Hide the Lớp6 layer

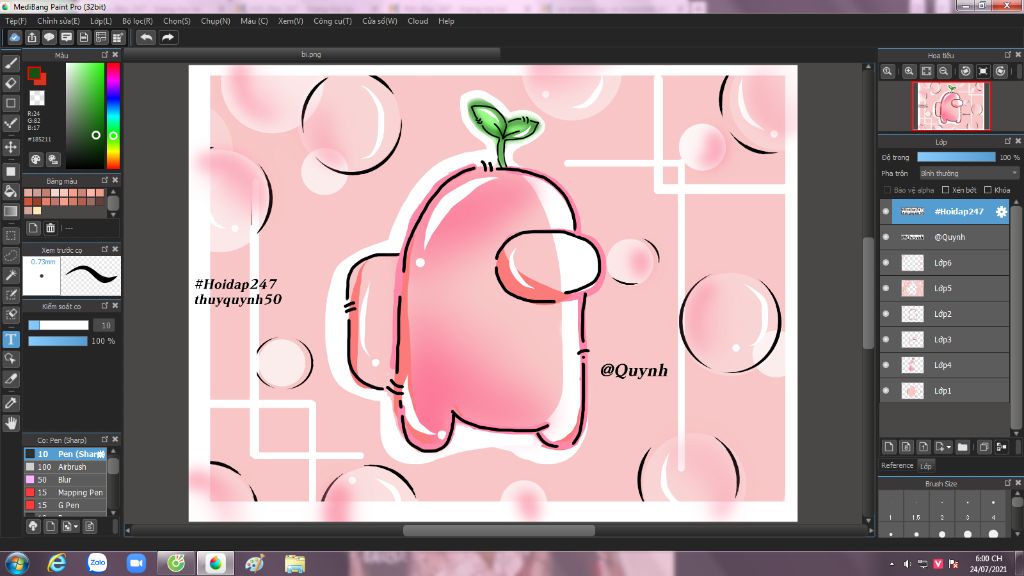886,263
